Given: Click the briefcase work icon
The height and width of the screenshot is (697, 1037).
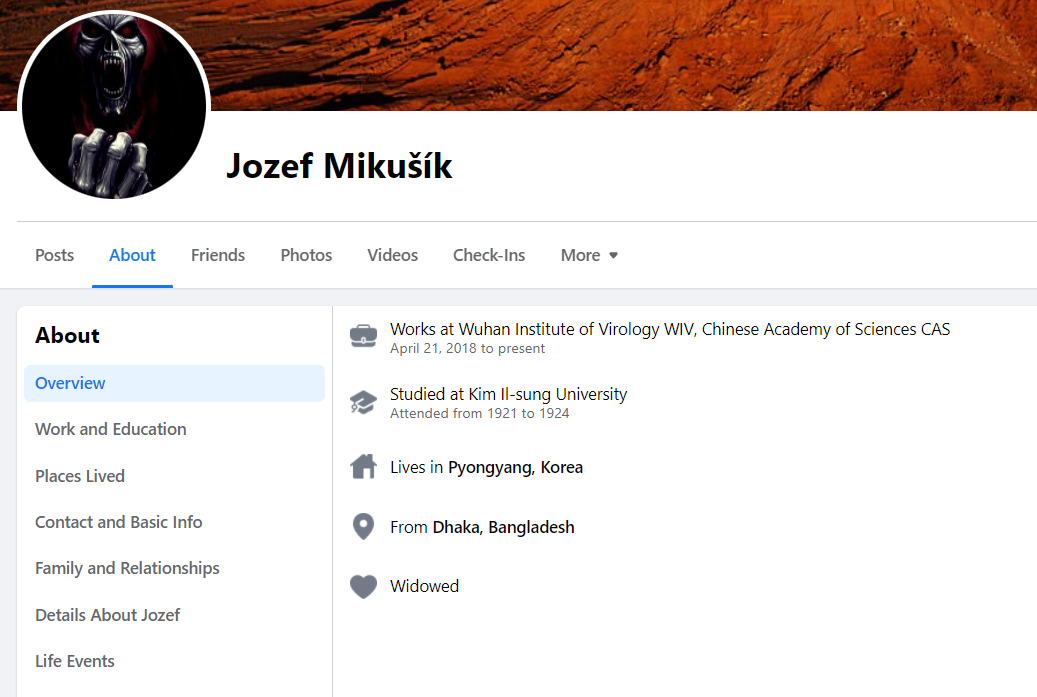Looking at the screenshot, I should pos(363,336).
